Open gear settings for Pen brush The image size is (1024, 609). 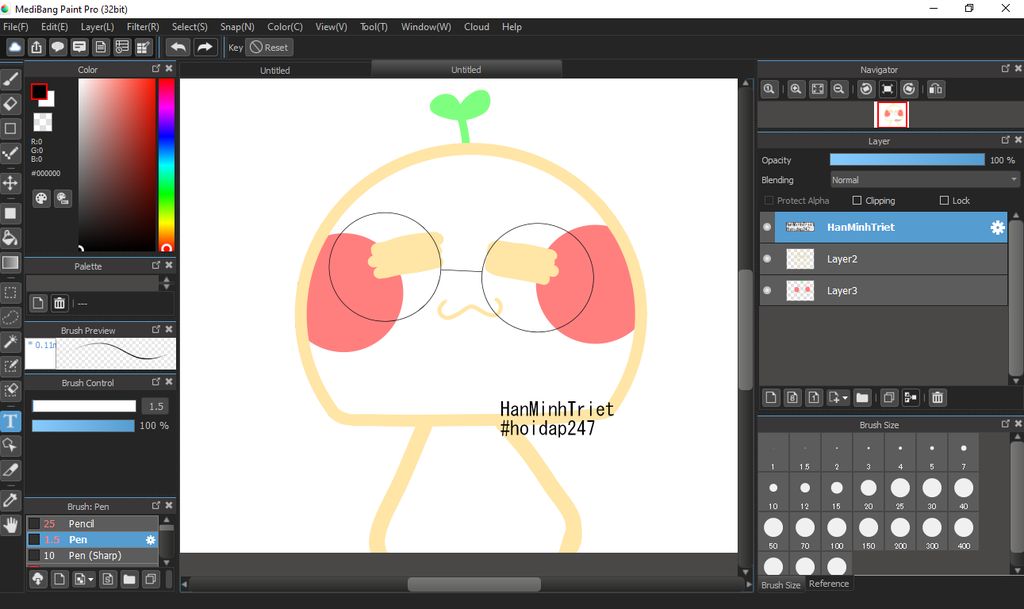tap(150, 540)
